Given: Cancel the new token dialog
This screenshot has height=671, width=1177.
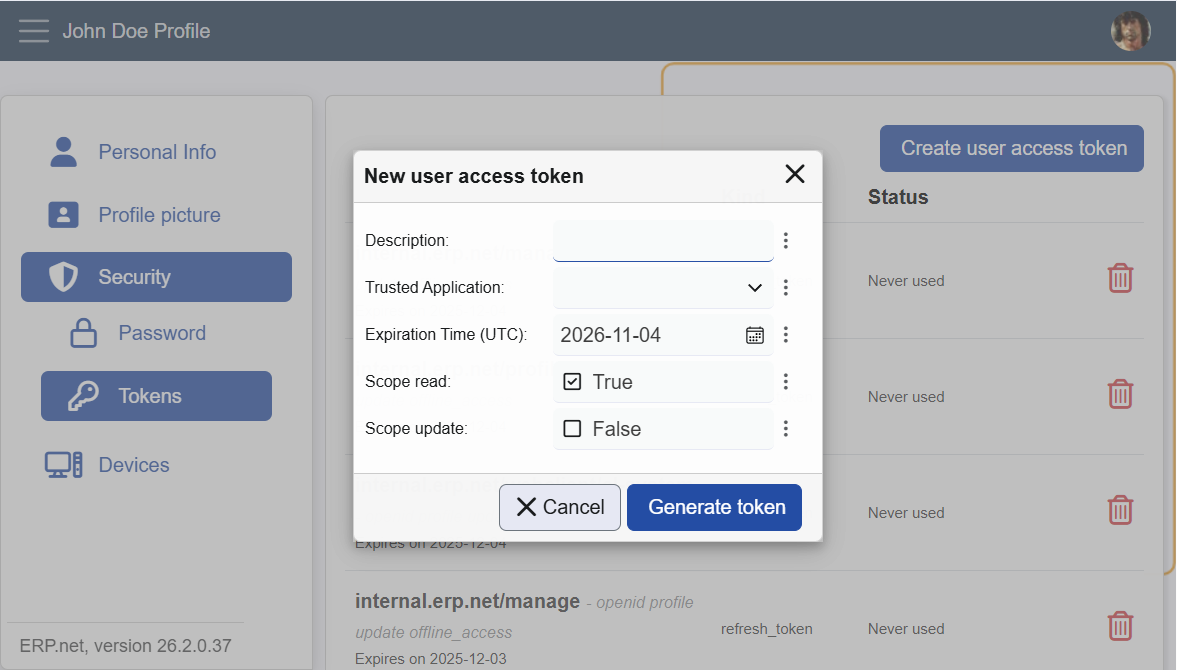Looking at the screenshot, I should (x=559, y=507).
